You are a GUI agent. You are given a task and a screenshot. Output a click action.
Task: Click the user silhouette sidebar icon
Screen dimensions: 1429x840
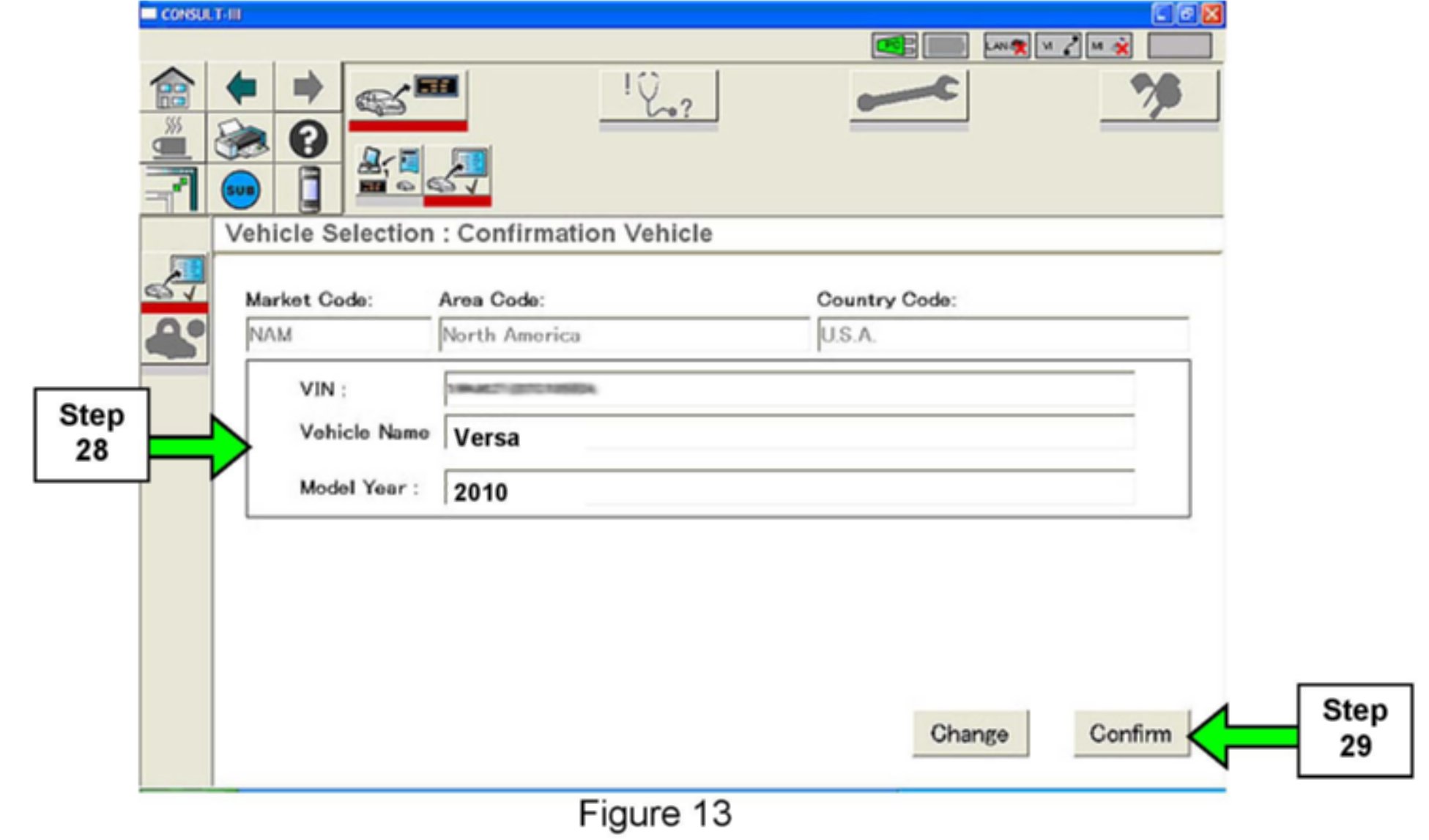tap(175, 339)
